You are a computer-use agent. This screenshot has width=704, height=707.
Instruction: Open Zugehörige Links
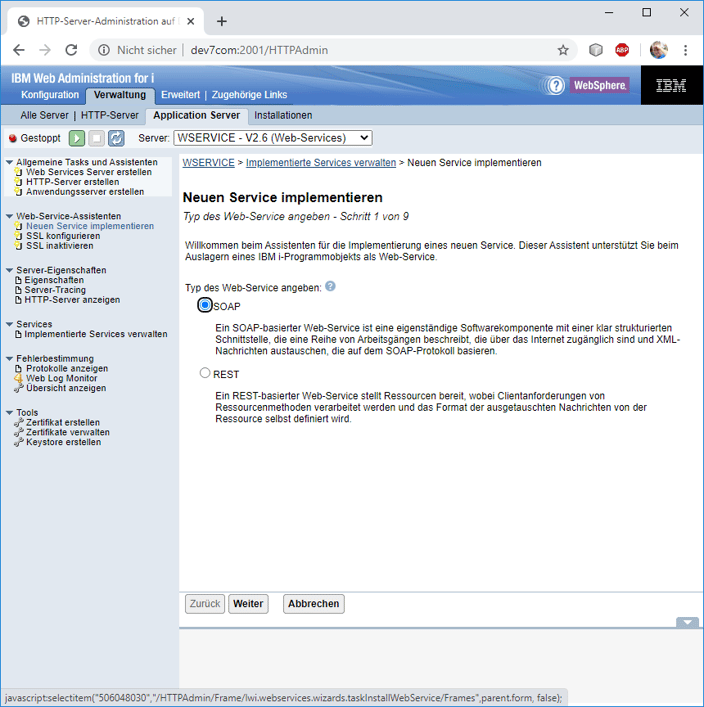tap(249, 95)
